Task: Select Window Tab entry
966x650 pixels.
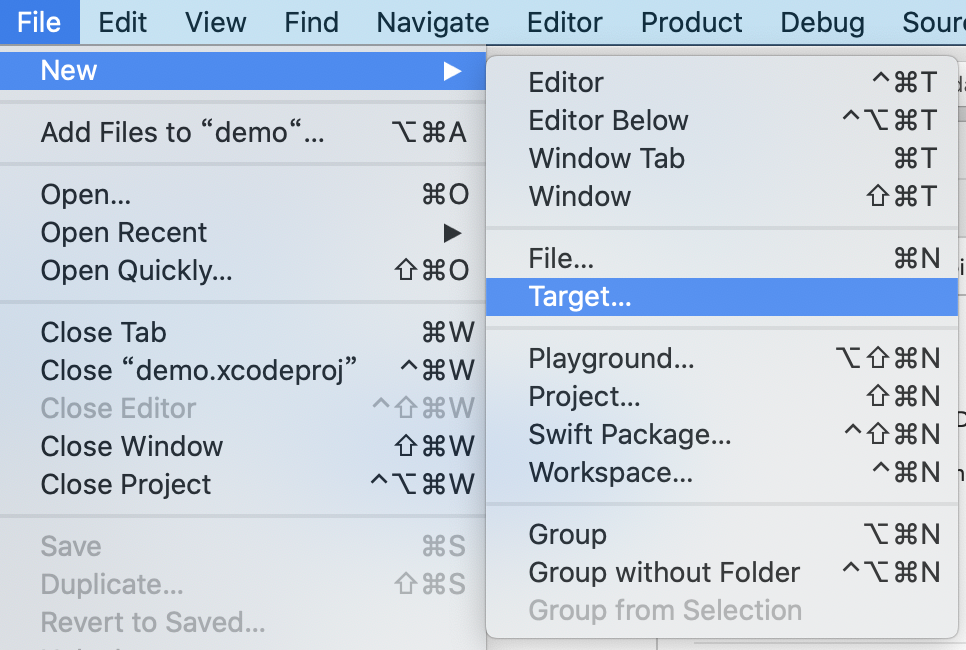Action: click(x=721, y=159)
